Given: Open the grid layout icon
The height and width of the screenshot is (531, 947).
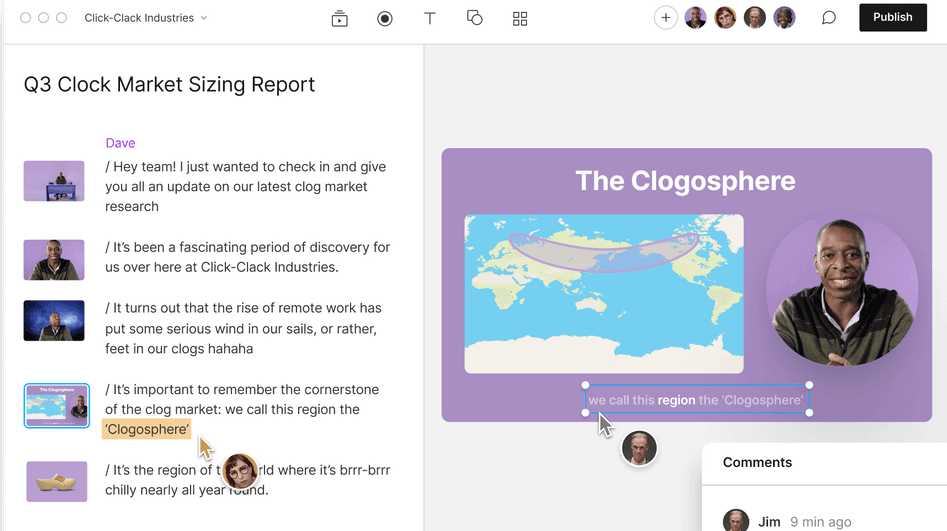Looking at the screenshot, I should tap(520, 19).
